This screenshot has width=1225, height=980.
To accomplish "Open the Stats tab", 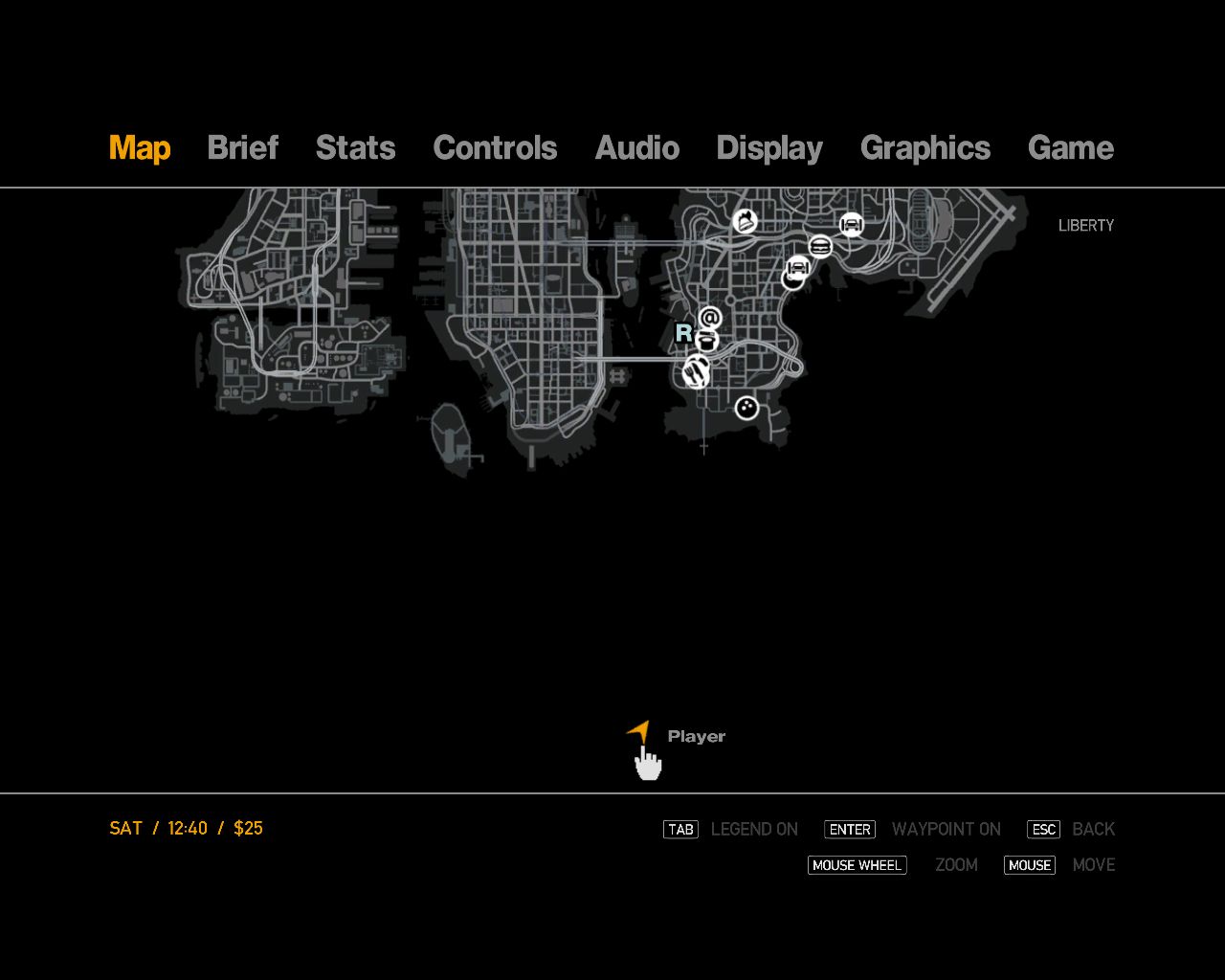I will pyautogui.click(x=355, y=148).
